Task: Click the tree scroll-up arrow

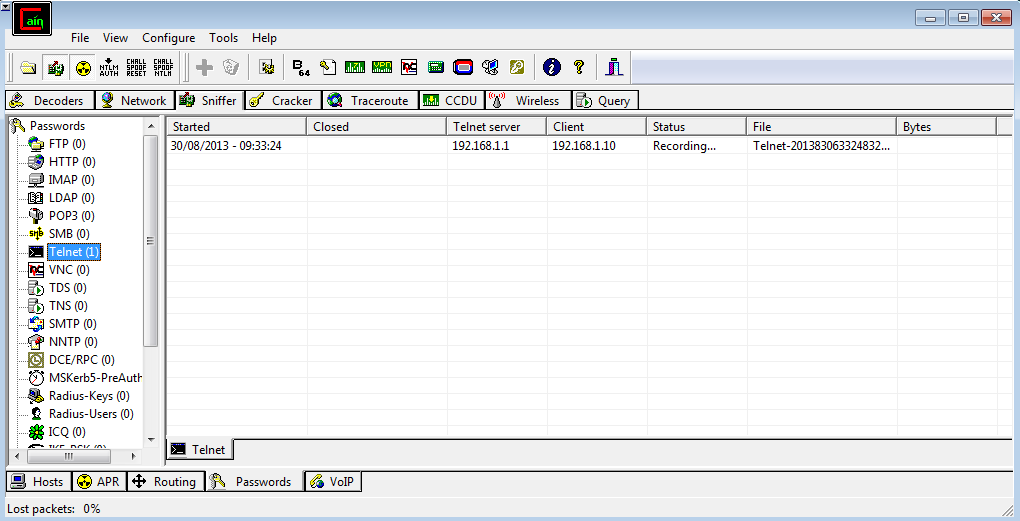Action: [151, 126]
